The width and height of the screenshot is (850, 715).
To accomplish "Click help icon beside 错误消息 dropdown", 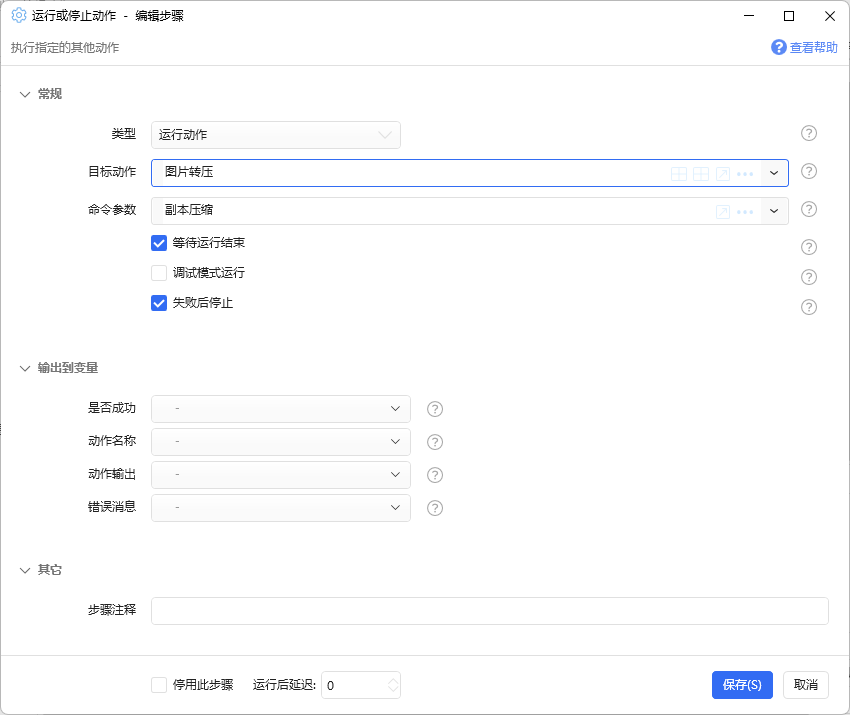I will (x=435, y=508).
